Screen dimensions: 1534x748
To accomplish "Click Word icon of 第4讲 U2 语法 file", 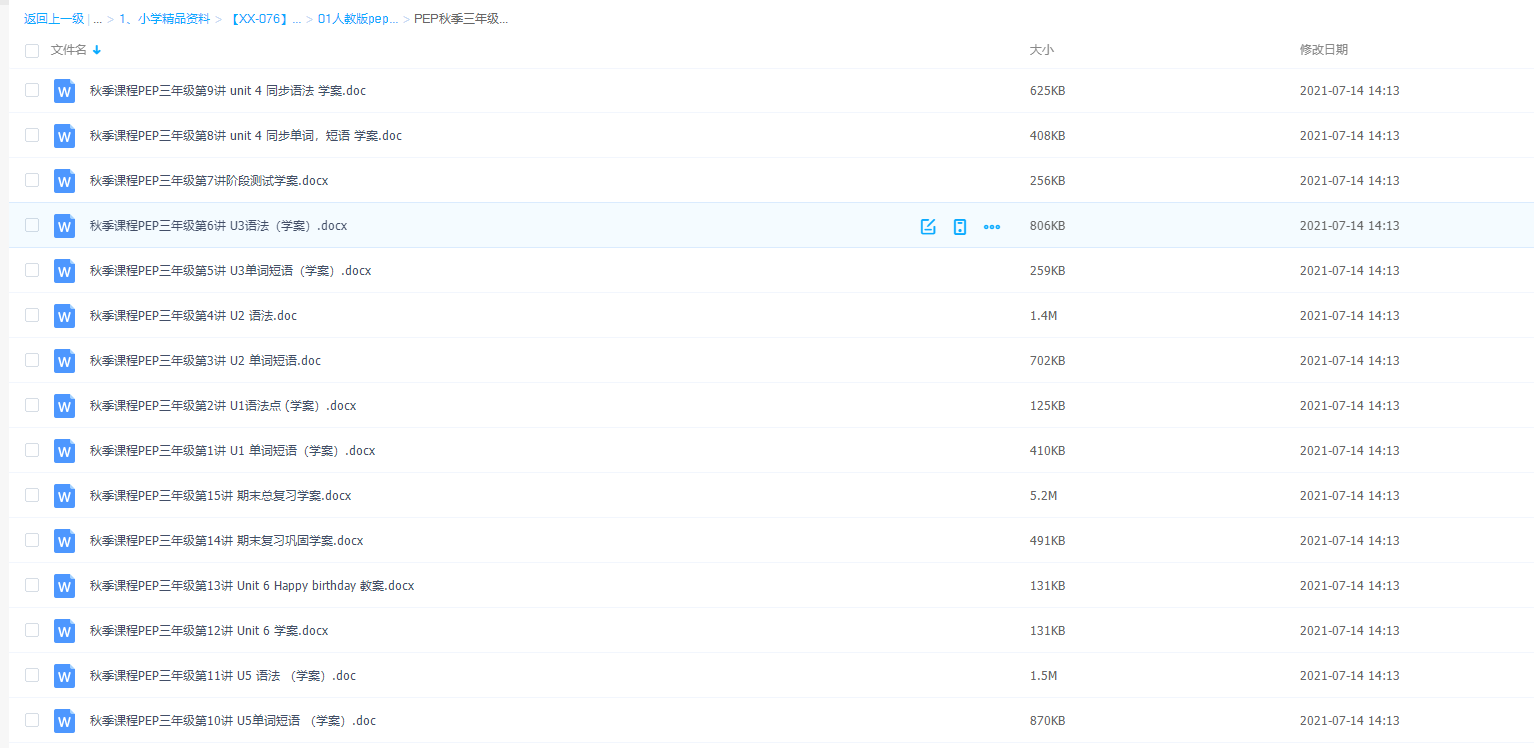I will 65,316.
